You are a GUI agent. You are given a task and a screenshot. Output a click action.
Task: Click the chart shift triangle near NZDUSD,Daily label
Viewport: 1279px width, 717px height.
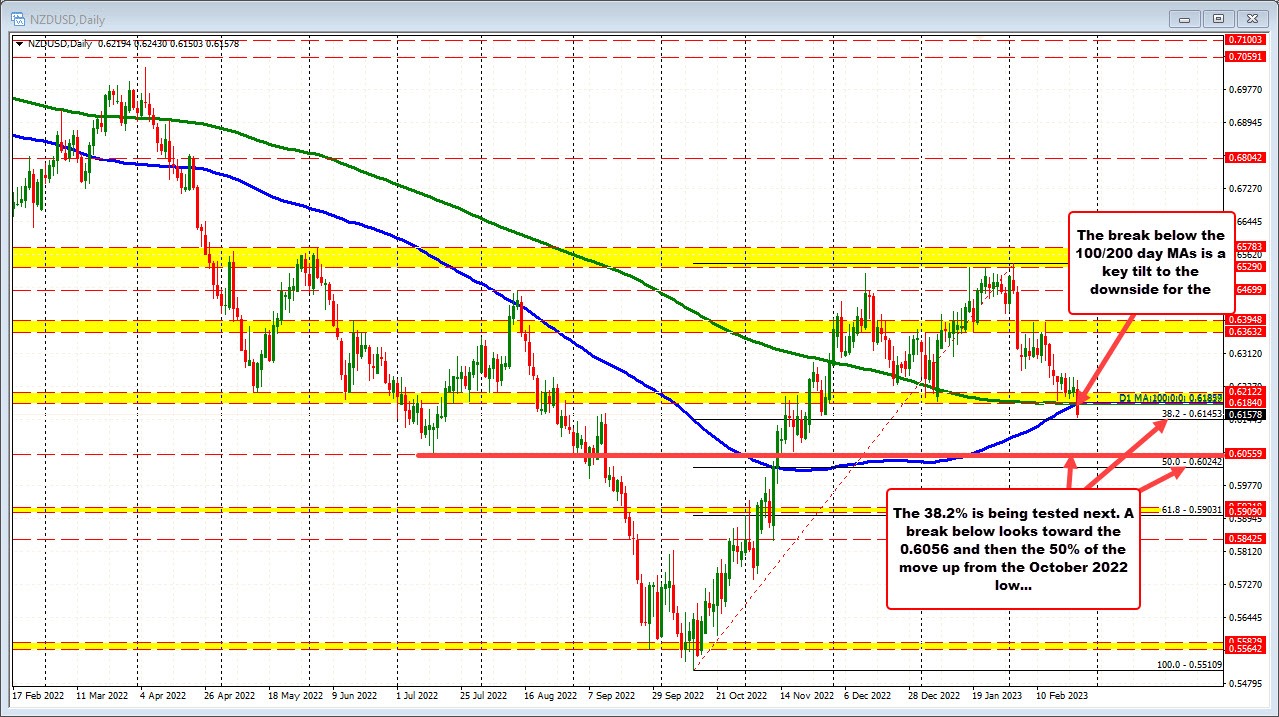21,43
